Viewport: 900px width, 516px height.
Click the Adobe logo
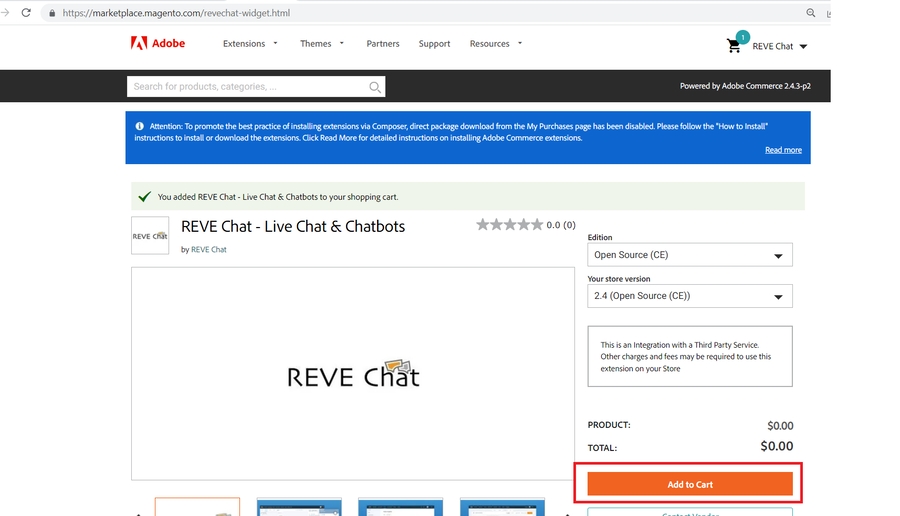coord(151,44)
